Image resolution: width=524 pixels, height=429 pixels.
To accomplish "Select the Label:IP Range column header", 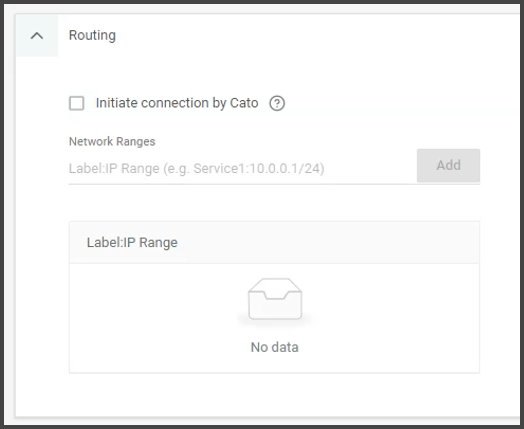I will 132,243.
